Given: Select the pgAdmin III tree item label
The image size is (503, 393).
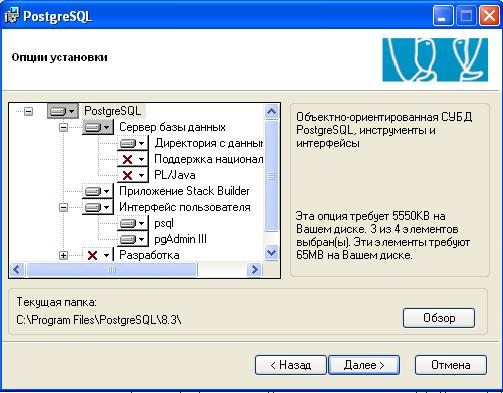Looking at the screenshot, I should coord(180,239).
